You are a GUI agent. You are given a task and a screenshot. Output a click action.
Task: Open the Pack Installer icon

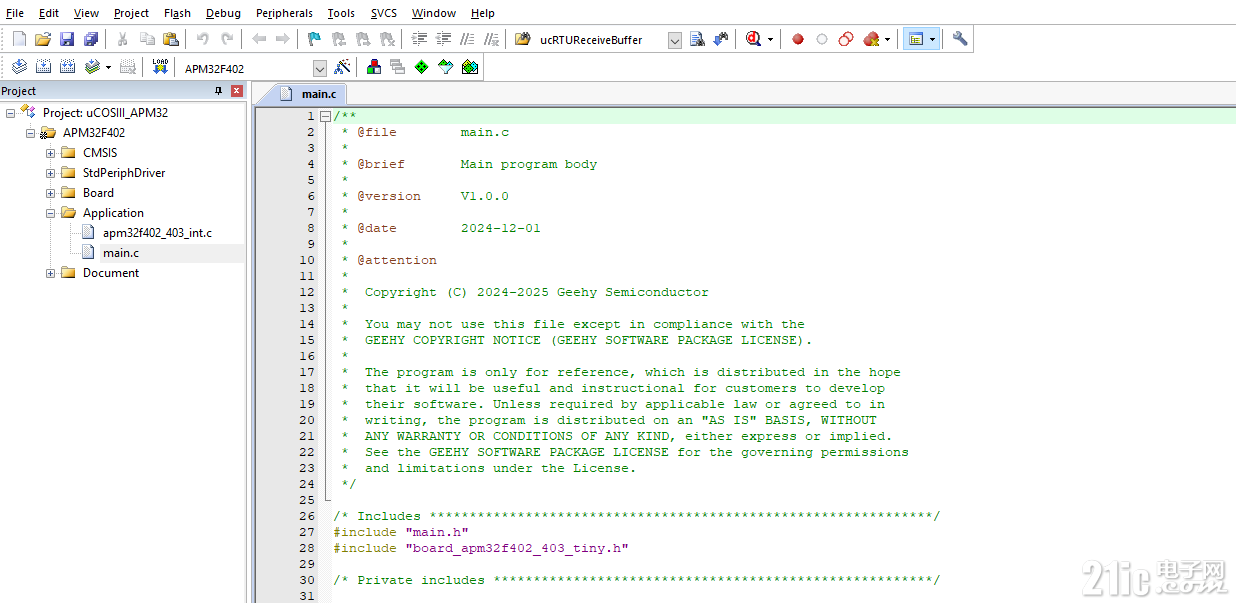point(470,67)
